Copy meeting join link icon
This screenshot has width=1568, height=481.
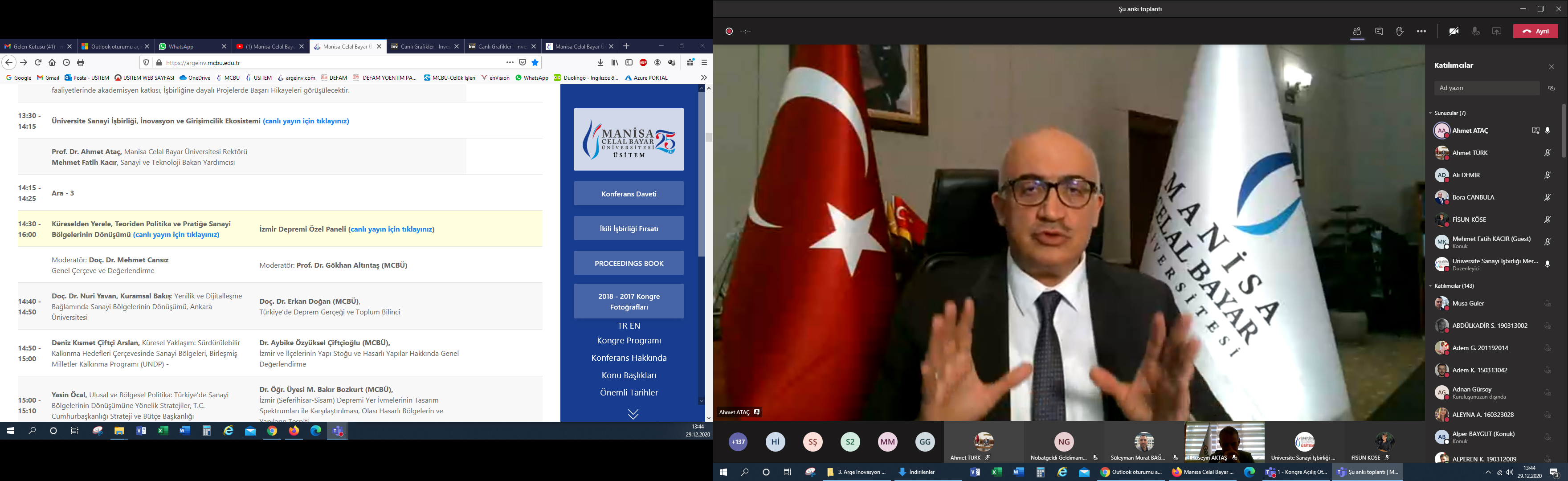tap(1552, 88)
